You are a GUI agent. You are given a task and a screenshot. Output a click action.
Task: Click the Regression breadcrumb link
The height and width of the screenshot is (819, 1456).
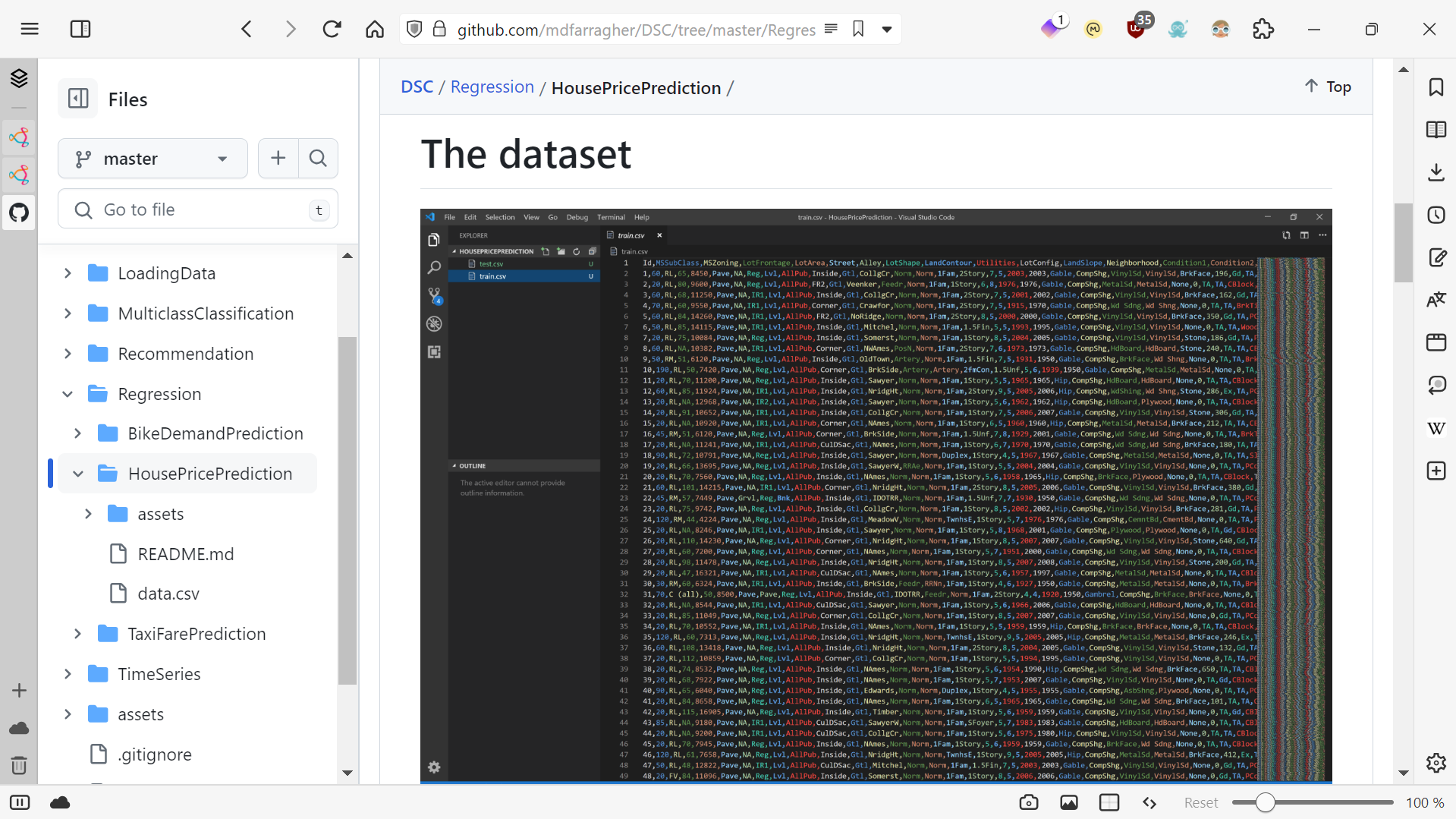[x=492, y=87]
